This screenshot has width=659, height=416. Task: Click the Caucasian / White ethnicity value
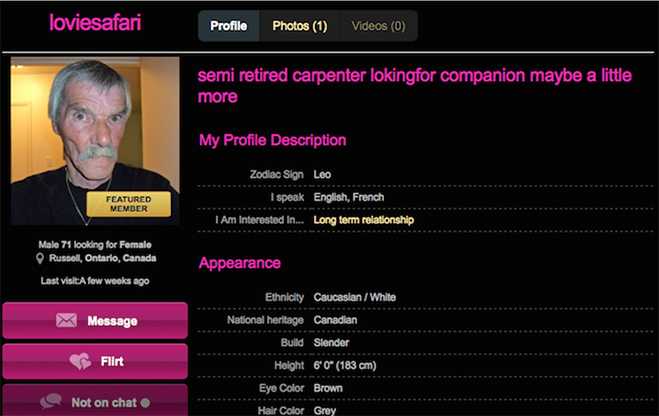[354, 298]
